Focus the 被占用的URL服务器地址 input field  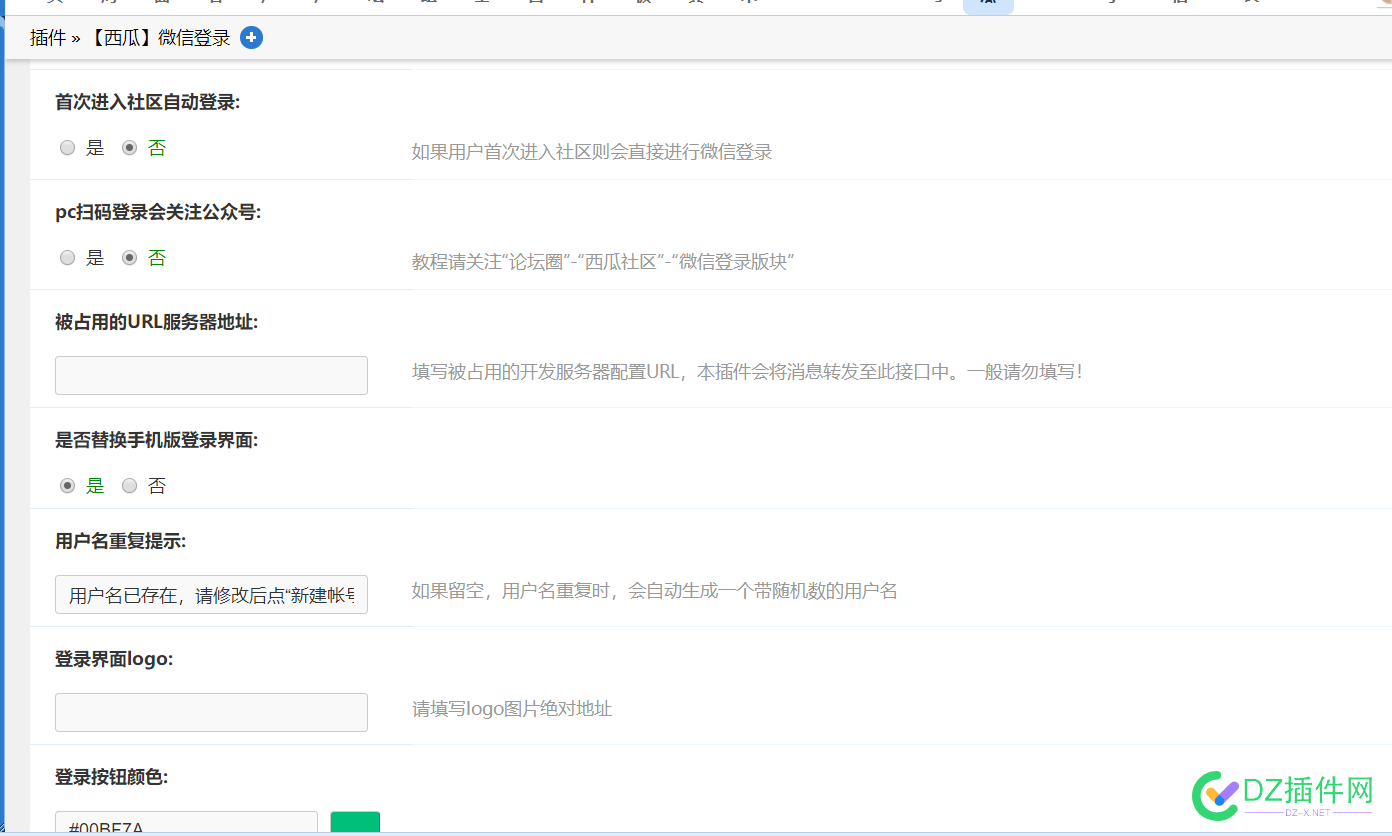tap(211, 375)
